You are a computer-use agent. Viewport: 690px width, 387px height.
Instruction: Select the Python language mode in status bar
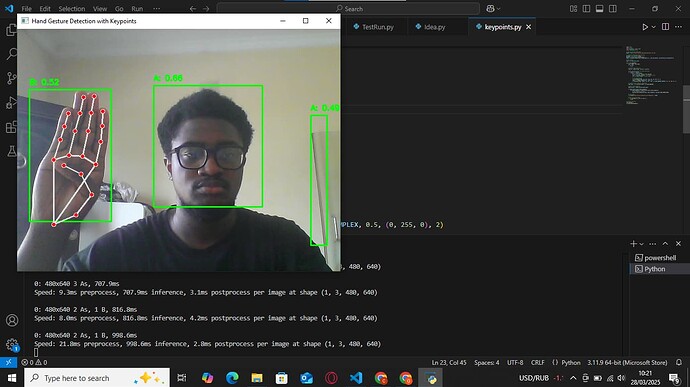click(x=571, y=362)
